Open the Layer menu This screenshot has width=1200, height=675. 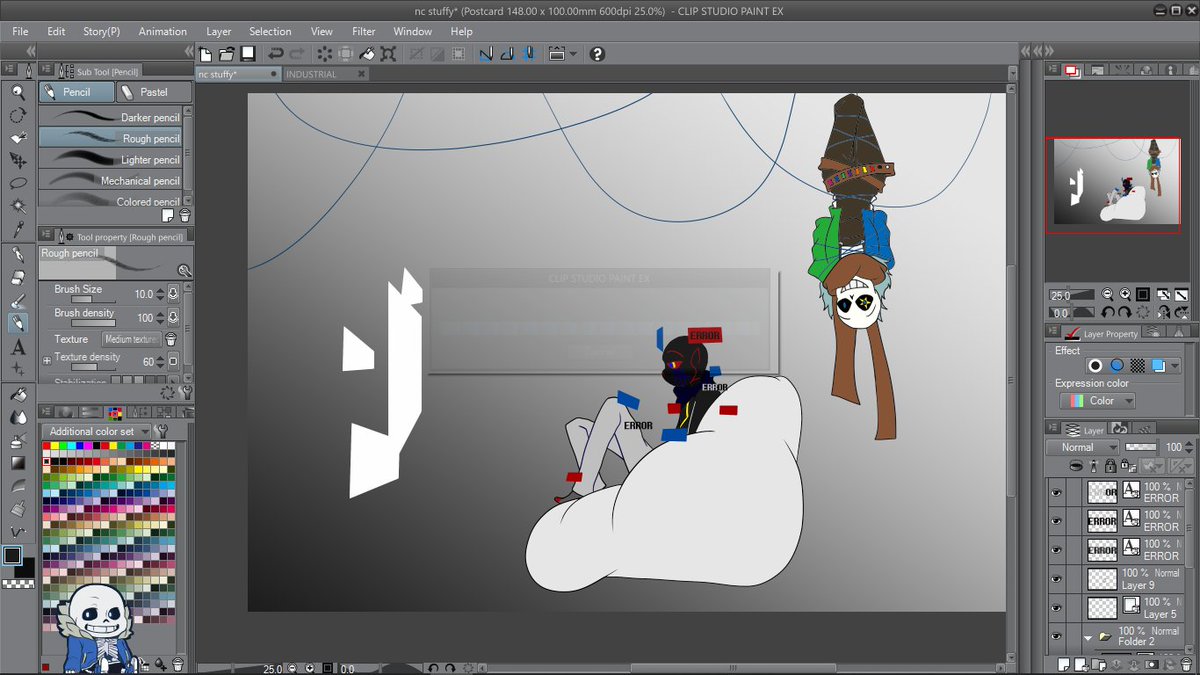pyautogui.click(x=219, y=31)
